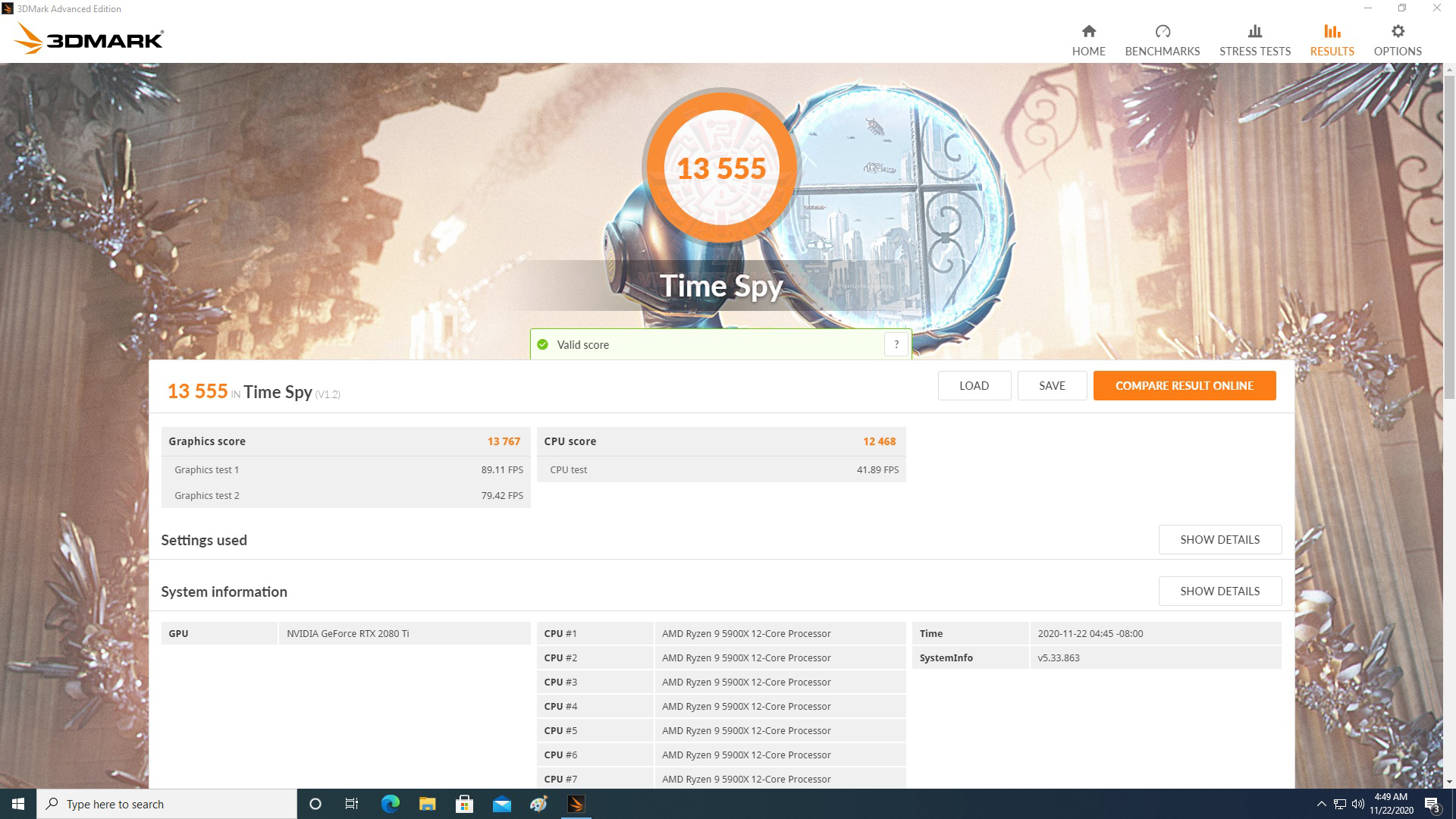The image size is (1456, 819).
Task: Select Graphics test 2 row
Action: pyautogui.click(x=346, y=495)
